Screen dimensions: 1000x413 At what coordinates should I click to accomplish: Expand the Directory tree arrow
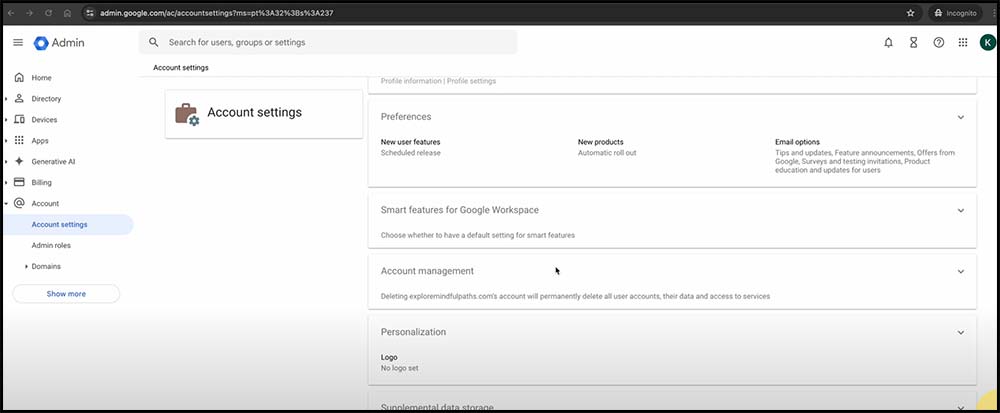pyautogui.click(x=6, y=99)
